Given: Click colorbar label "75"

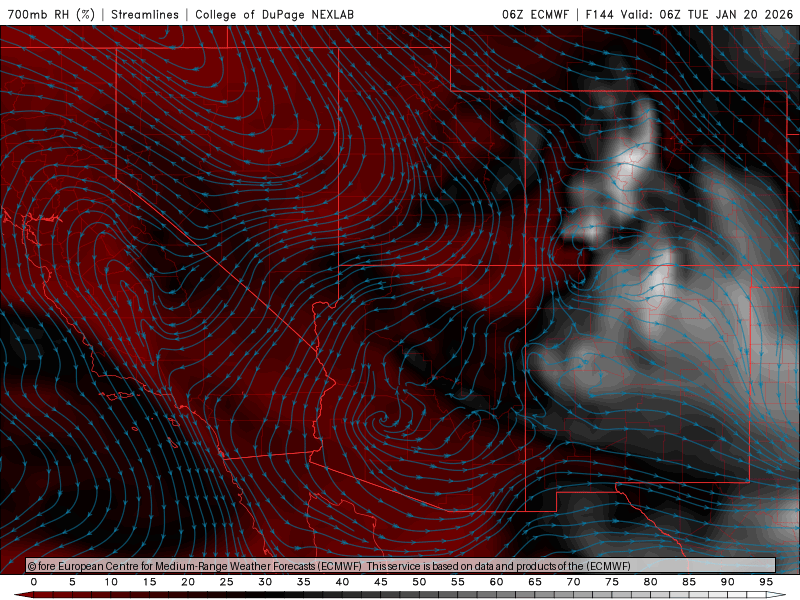Looking at the screenshot, I should pos(612,582).
